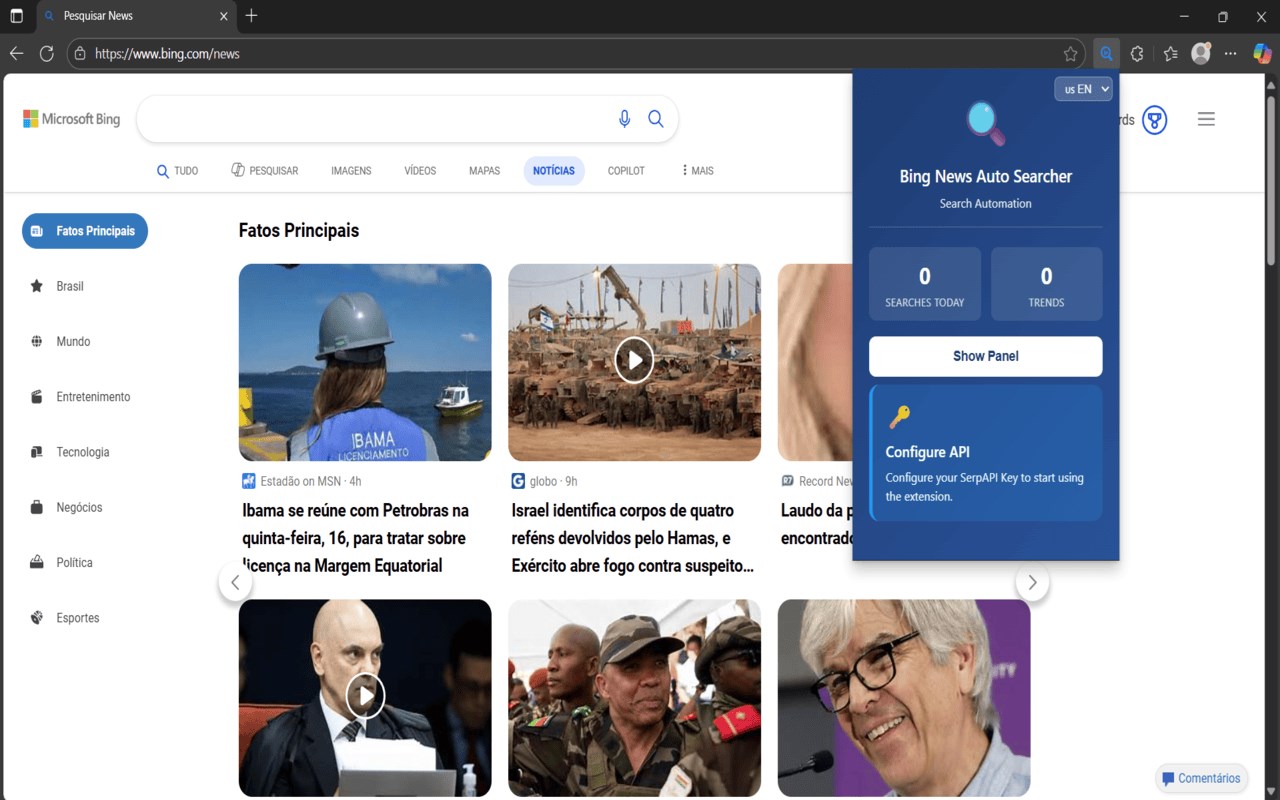The width and height of the screenshot is (1280, 800).
Task: Switch to the COPILOT tab
Action: coord(626,171)
